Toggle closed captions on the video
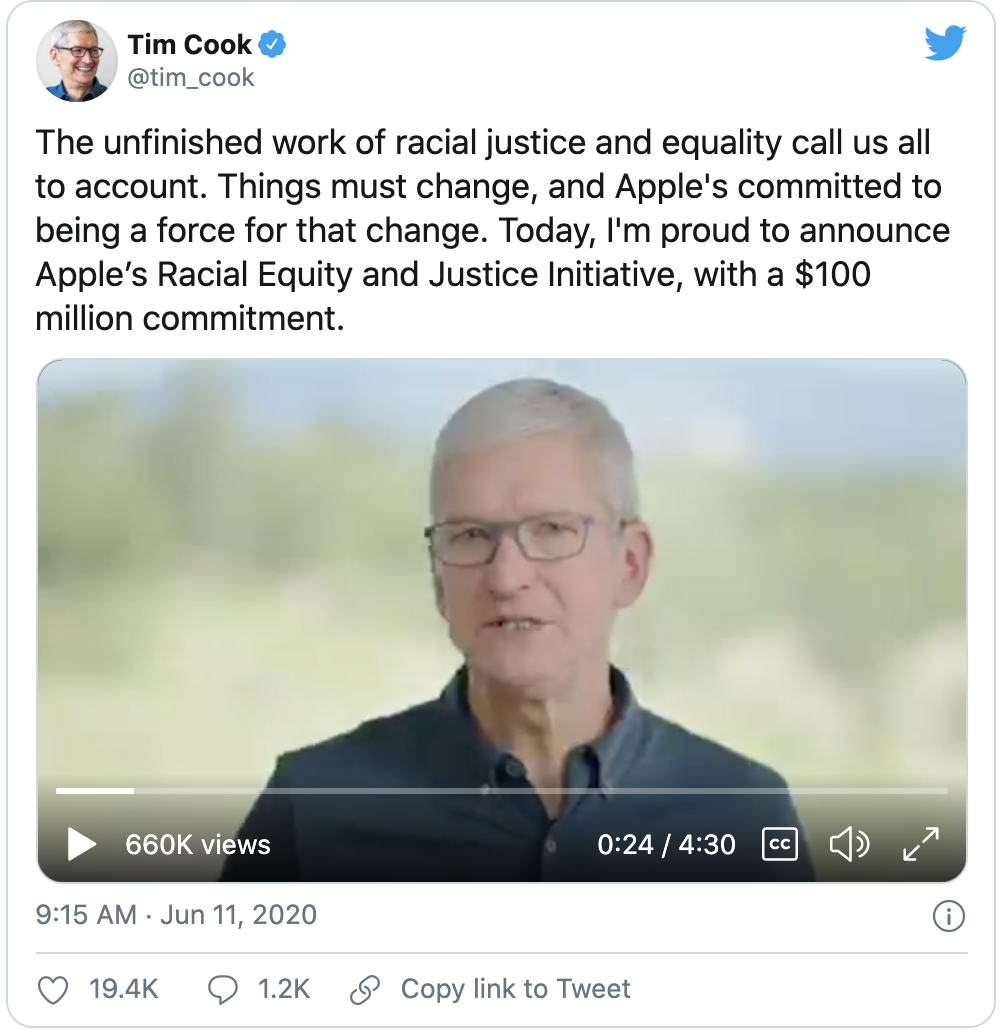The width and height of the screenshot is (1000, 1030). pos(779,844)
